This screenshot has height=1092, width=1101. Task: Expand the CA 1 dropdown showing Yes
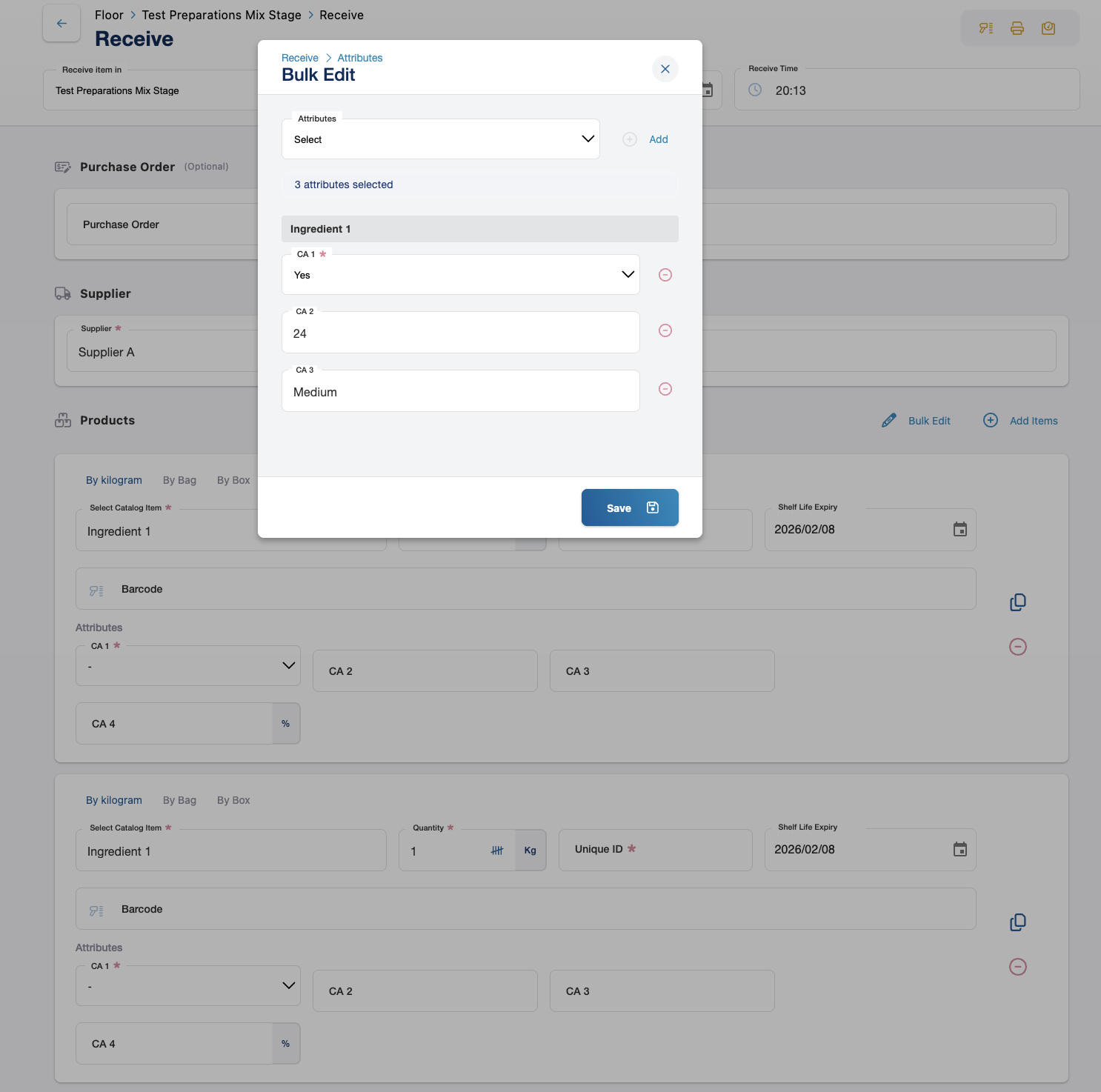pyautogui.click(x=460, y=275)
